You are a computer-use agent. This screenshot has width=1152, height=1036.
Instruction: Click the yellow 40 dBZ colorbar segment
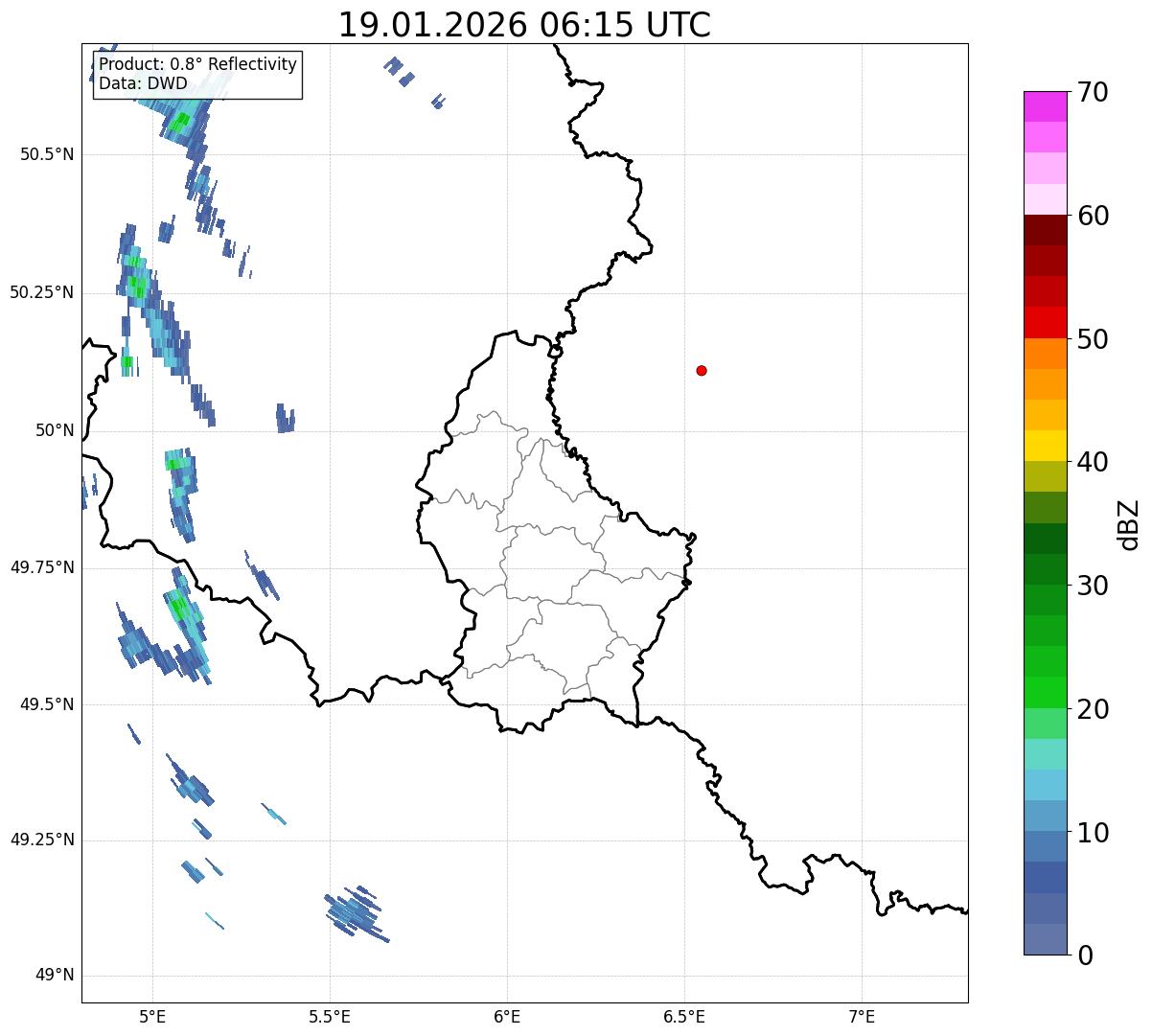click(1045, 446)
